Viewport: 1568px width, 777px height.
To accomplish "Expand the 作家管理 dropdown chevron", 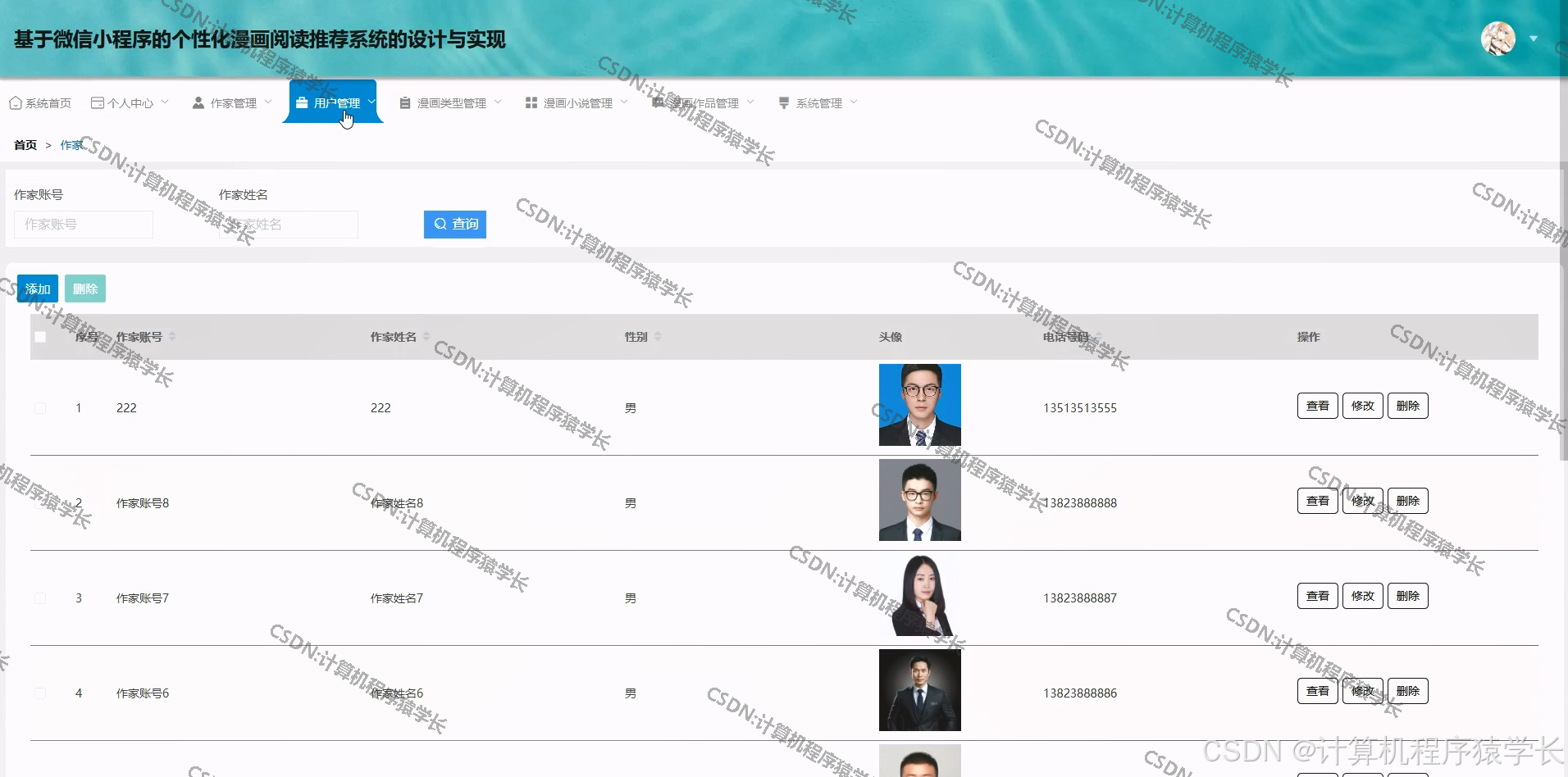I will 268,102.
